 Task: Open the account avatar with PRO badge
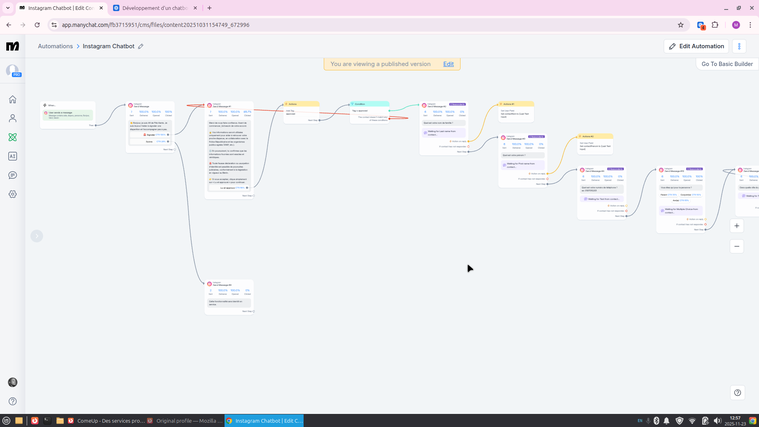(x=13, y=71)
